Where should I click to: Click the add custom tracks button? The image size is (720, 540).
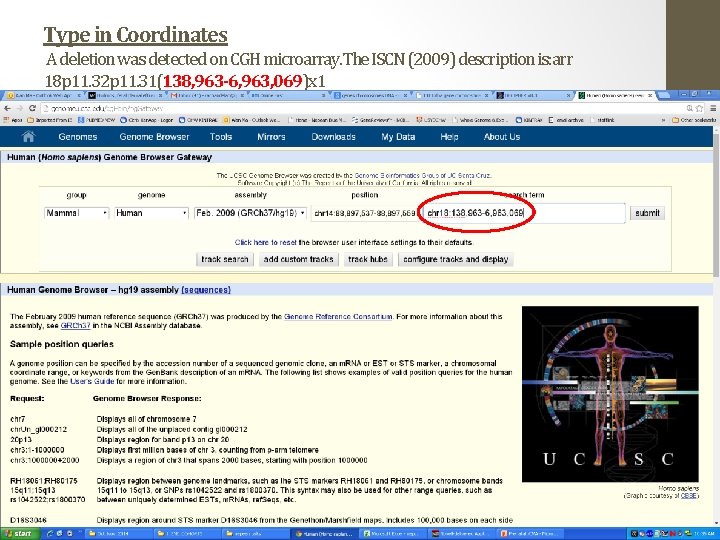point(298,259)
